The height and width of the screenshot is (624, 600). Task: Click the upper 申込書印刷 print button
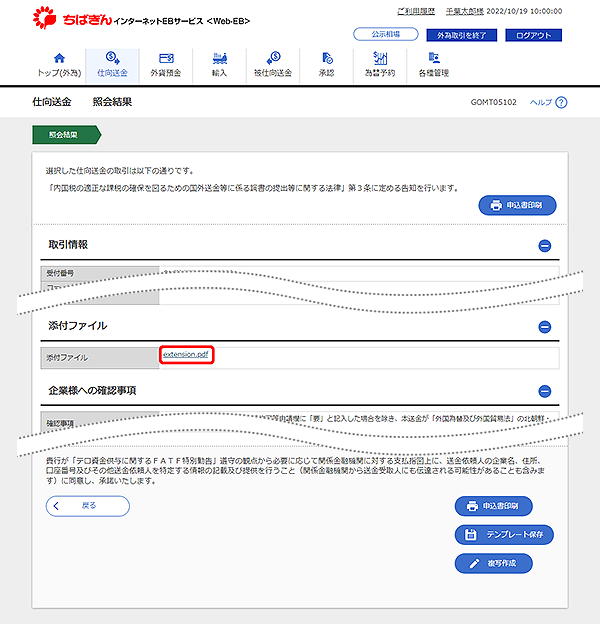517,205
